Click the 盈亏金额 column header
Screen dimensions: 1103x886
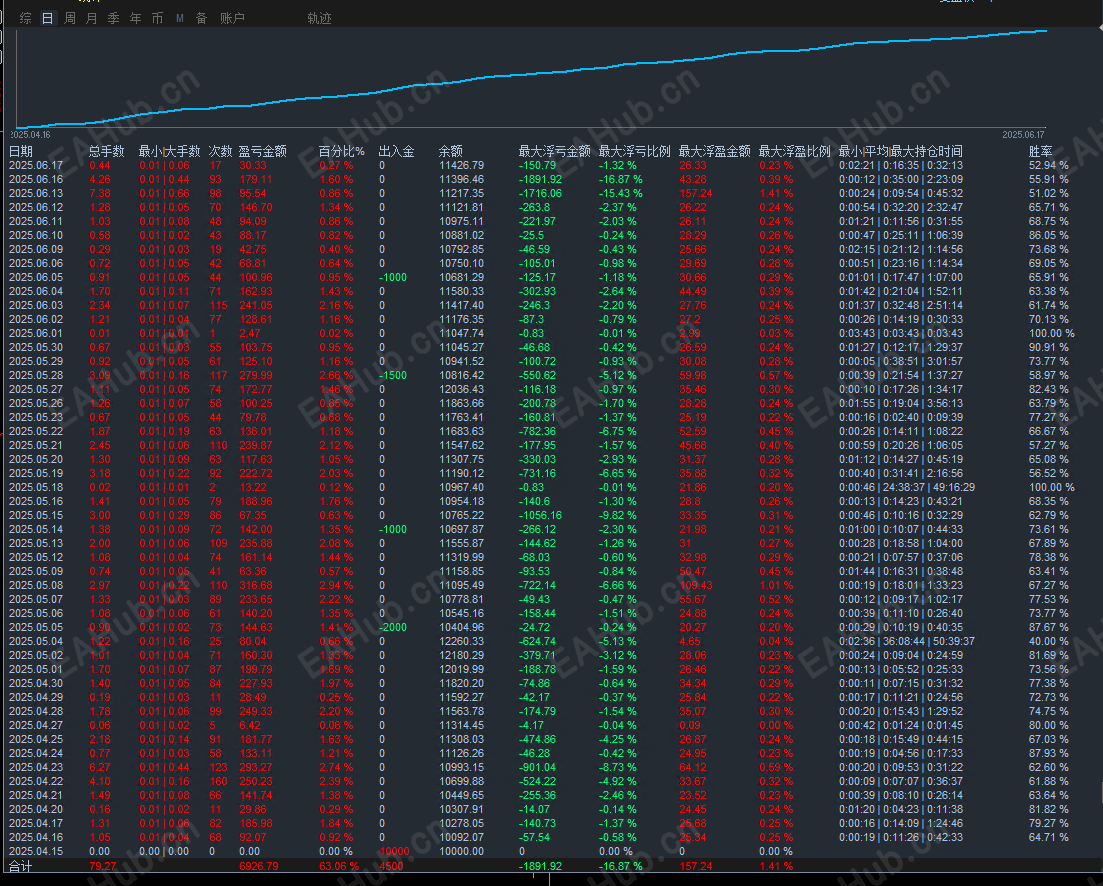262,151
